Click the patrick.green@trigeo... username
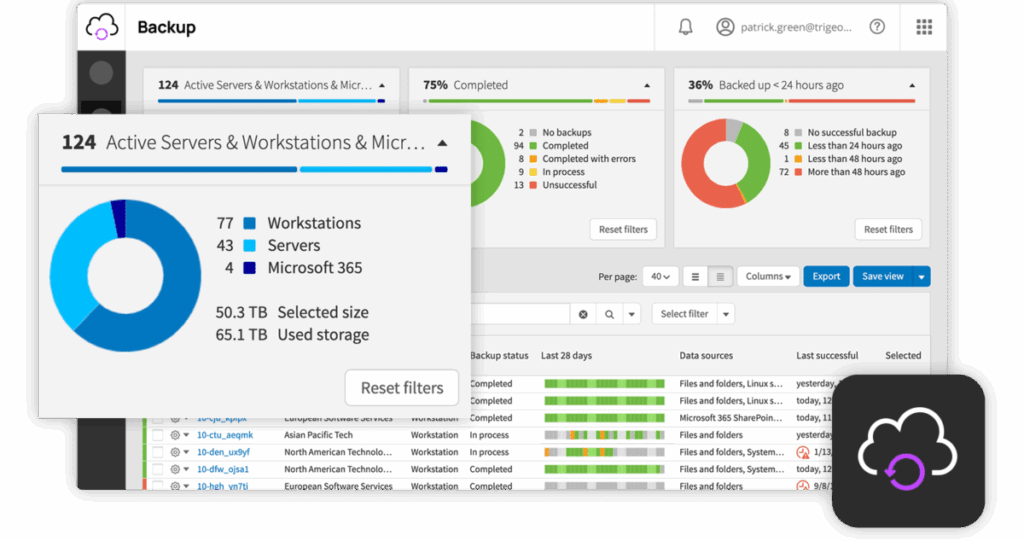Image resolution: width=1024 pixels, height=541 pixels. pos(796,27)
